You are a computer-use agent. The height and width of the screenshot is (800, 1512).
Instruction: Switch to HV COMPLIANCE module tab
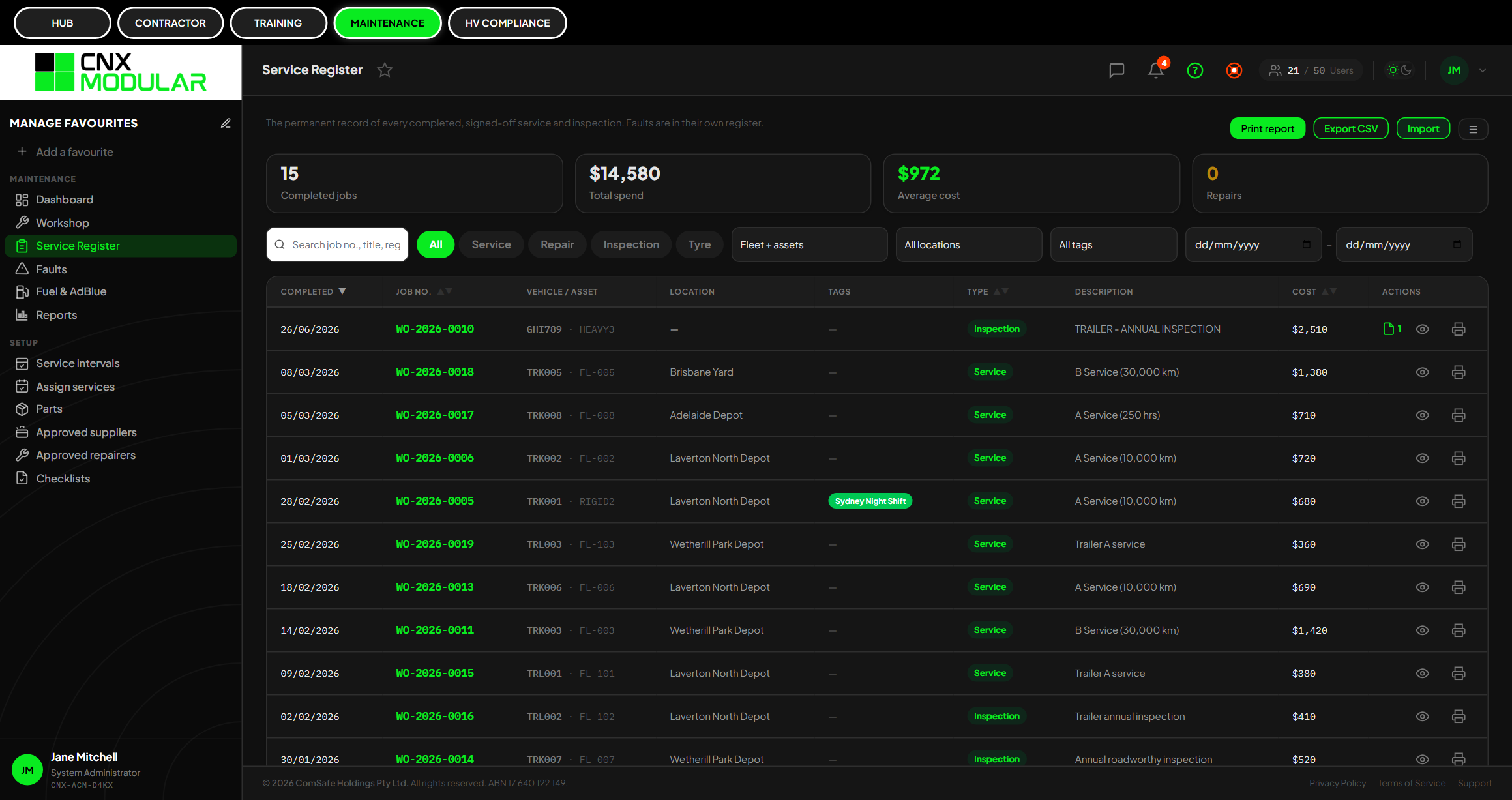point(507,23)
